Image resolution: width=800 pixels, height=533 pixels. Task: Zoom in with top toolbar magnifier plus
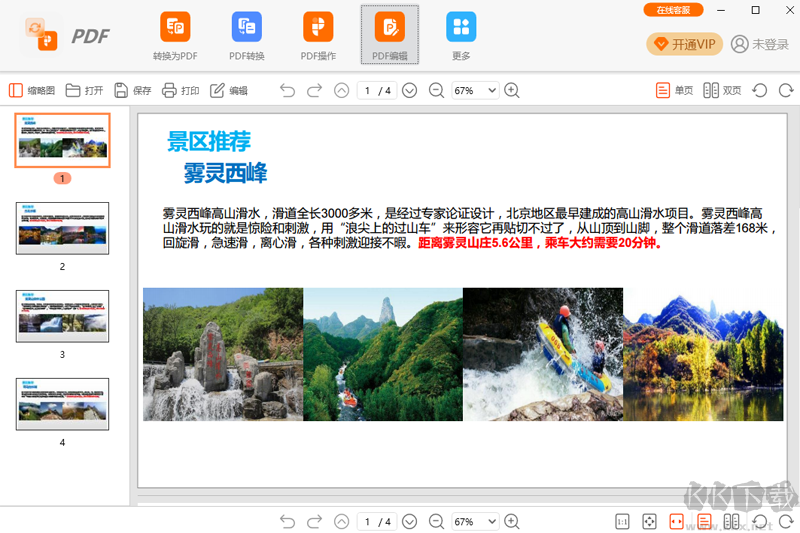pos(512,91)
